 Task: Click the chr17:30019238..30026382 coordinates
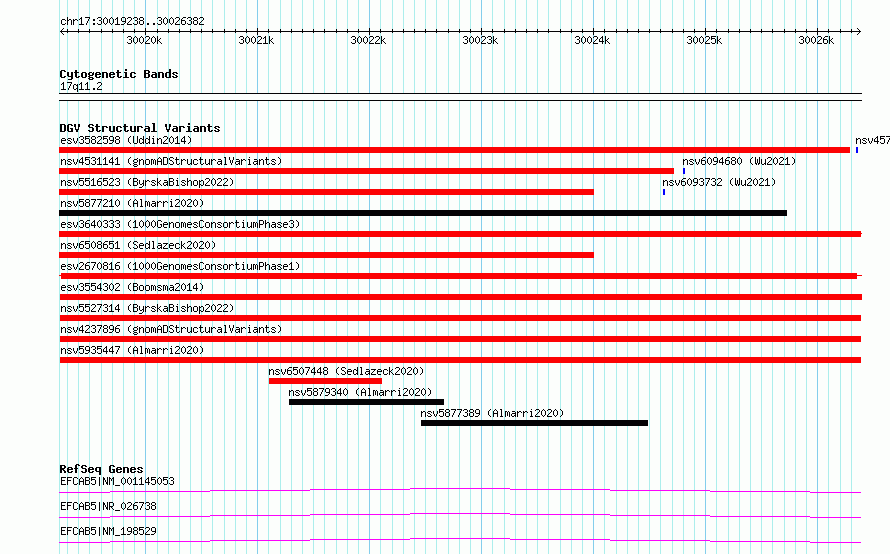(x=132, y=21)
